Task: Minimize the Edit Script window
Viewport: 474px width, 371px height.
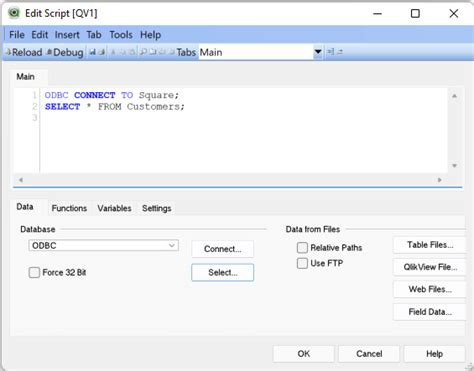Action: click(377, 14)
